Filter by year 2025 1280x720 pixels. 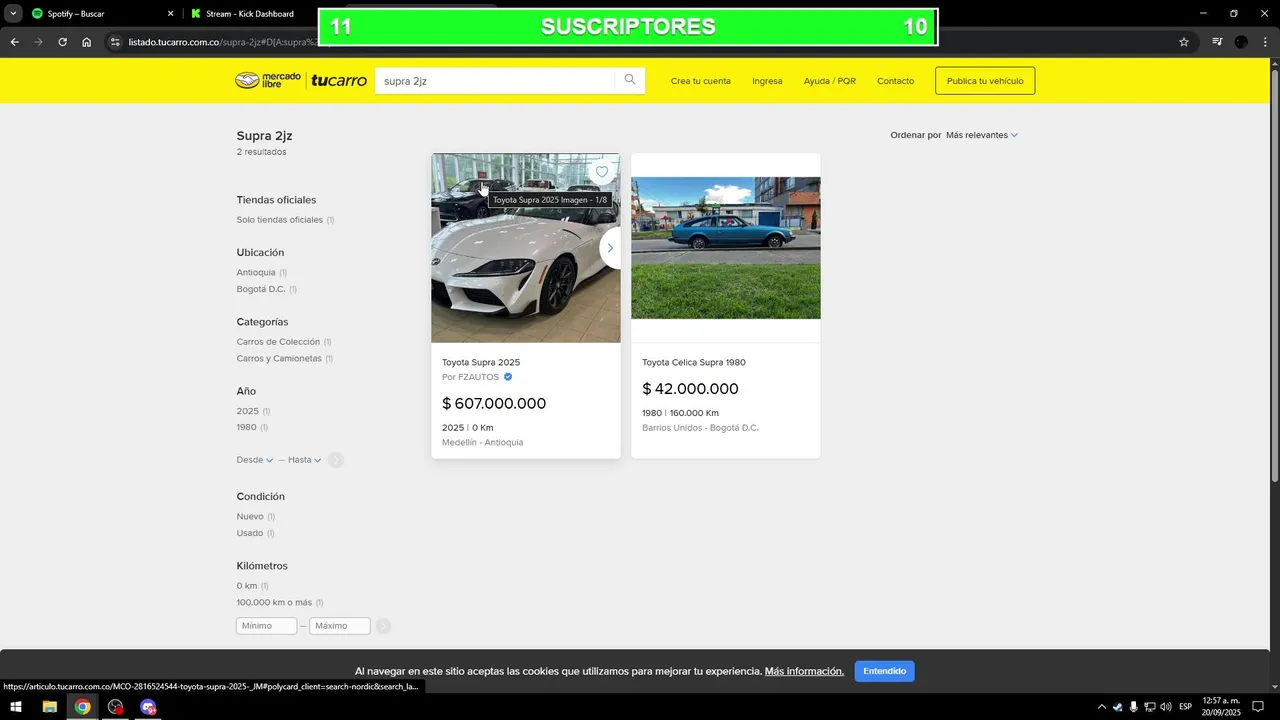click(x=248, y=411)
